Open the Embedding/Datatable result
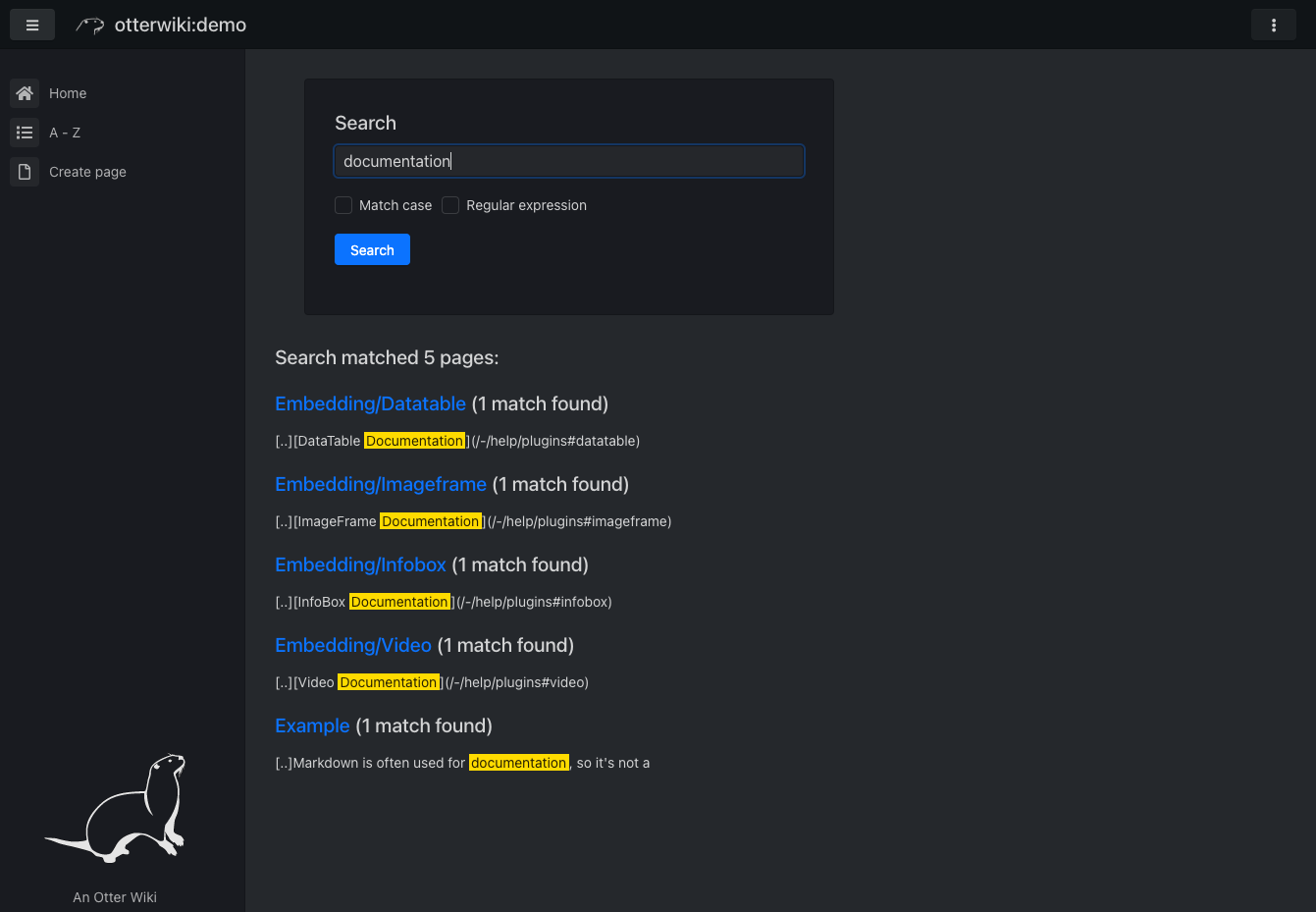This screenshot has width=1316, height=912. 370,403
